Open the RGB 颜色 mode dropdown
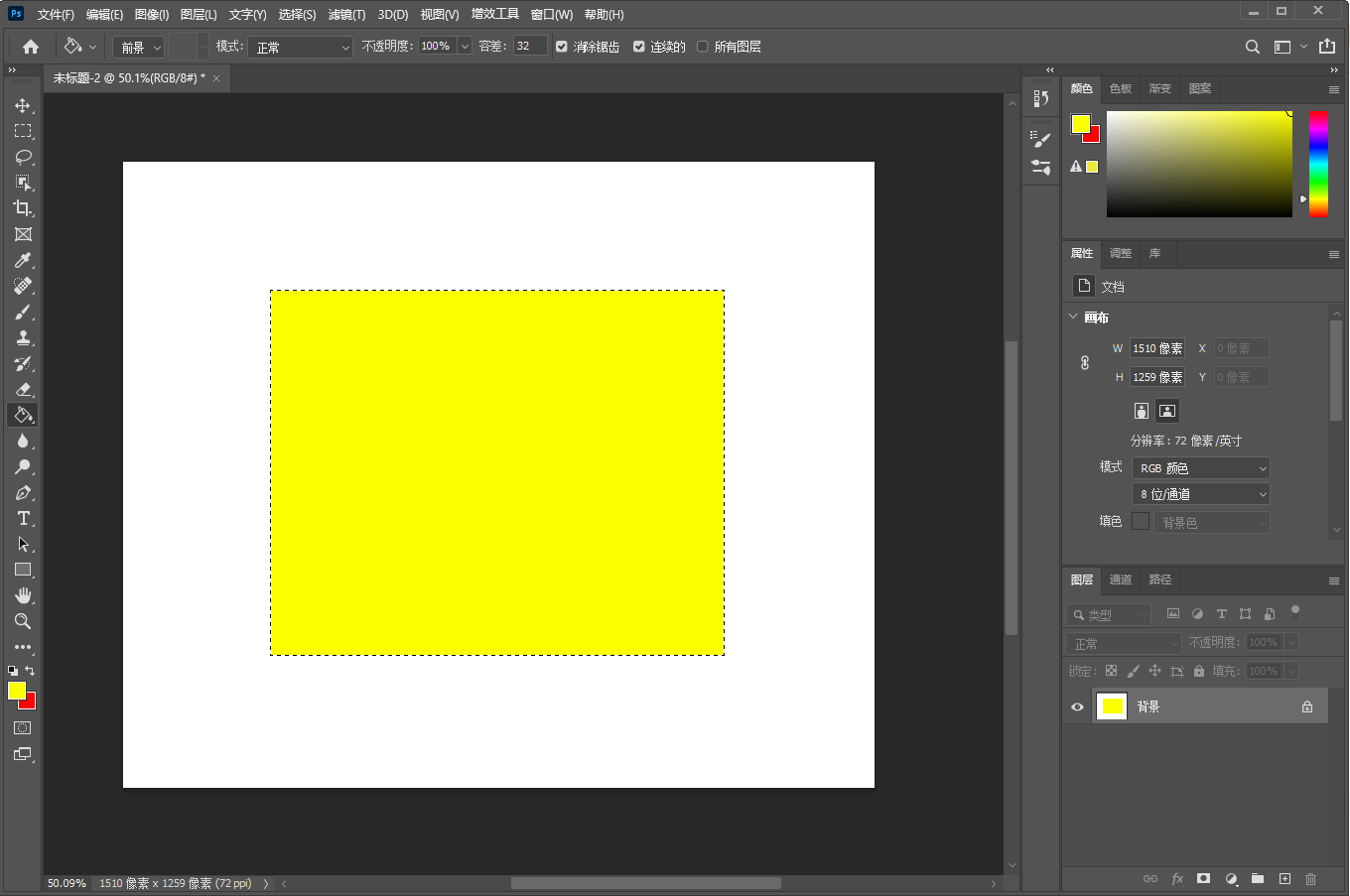 1201,468
